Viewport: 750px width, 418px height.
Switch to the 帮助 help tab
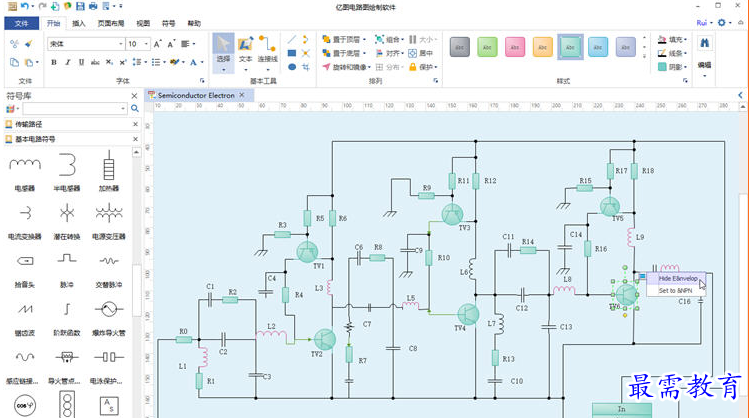pyautogui.click(x=194, y=23)
